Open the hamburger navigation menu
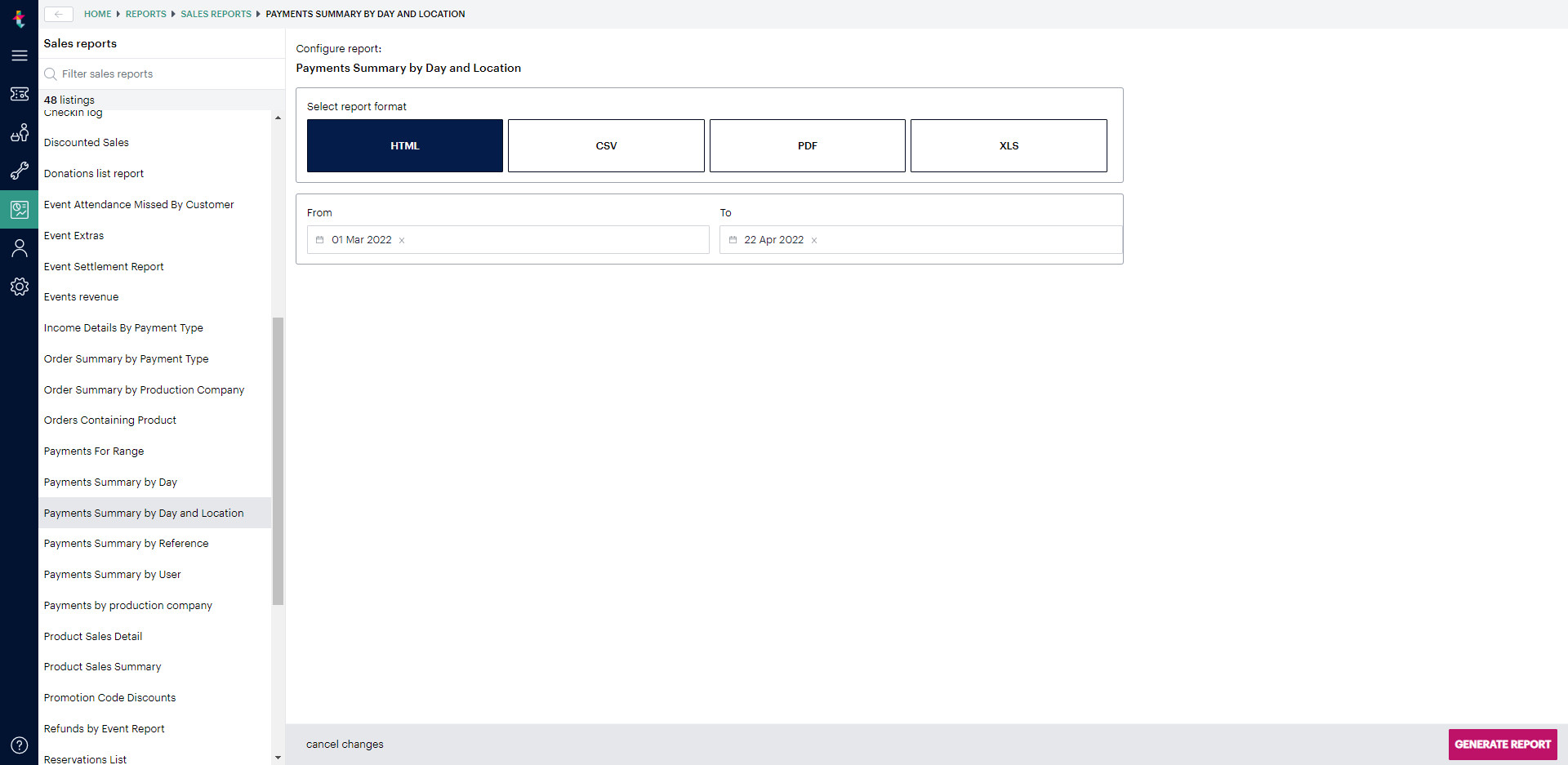The height and width of the screenshot is (765, 1568). tap(20, 56)
